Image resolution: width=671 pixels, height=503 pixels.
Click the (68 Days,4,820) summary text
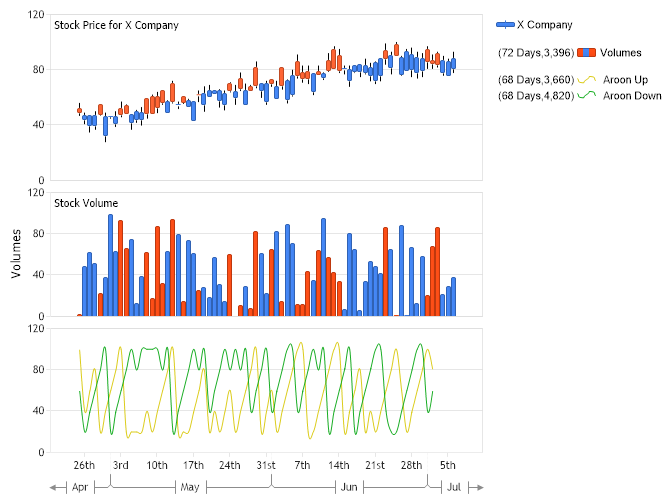pyautogui.click(x=535, y=96)
